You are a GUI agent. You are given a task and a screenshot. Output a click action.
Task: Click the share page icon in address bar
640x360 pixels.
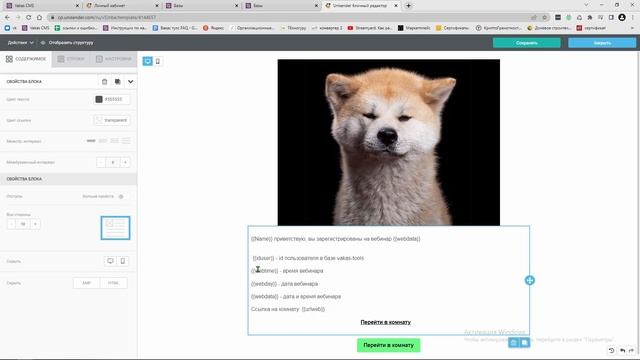pos(533,18)
